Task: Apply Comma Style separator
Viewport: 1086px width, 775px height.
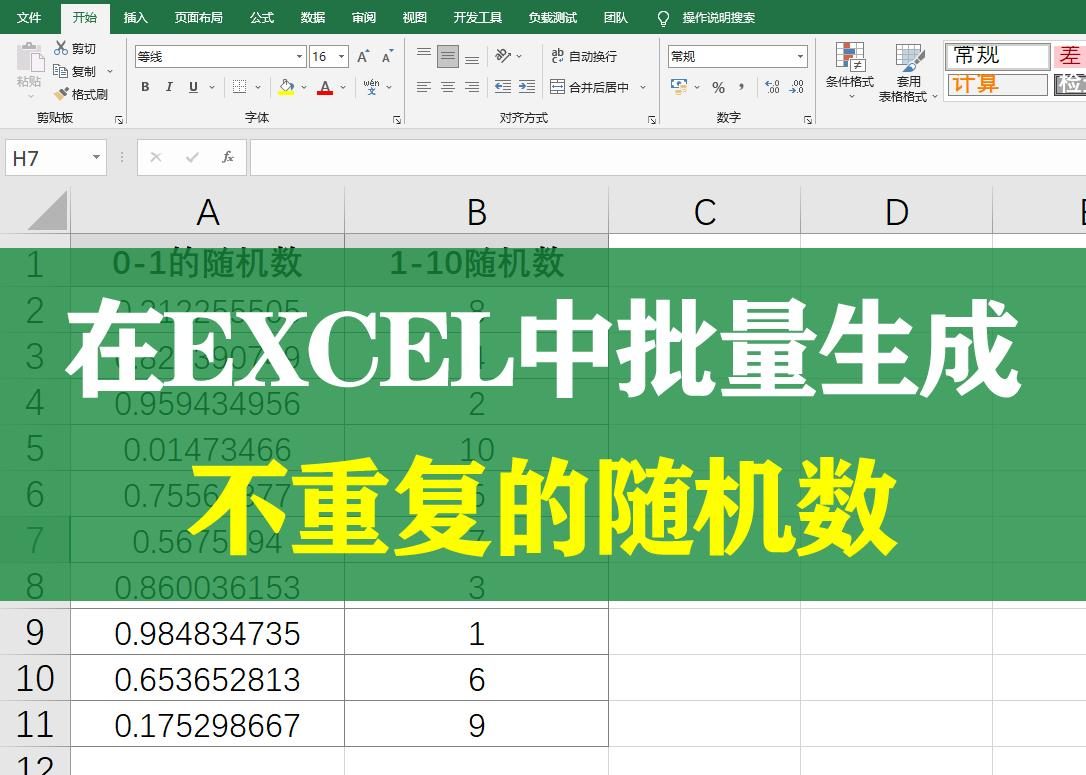Action: point(742,87)
